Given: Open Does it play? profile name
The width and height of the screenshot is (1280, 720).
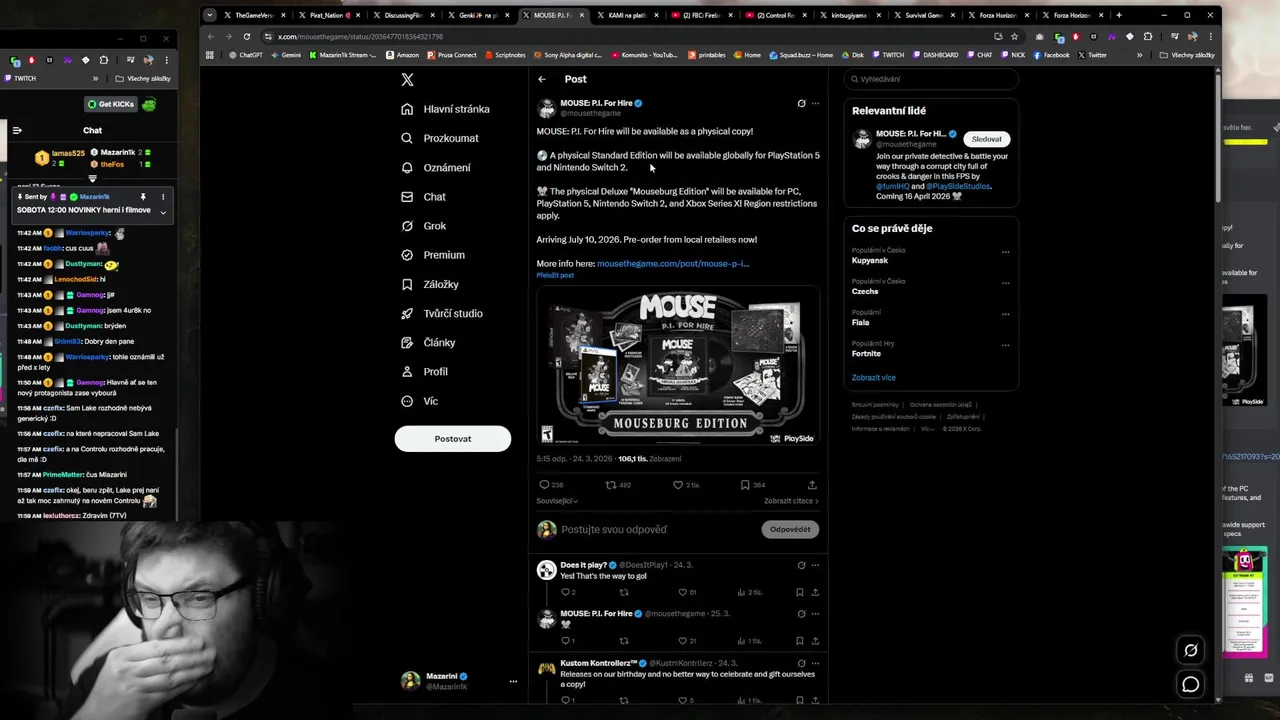Looking at the screenshot, I should tap(584, 565).
